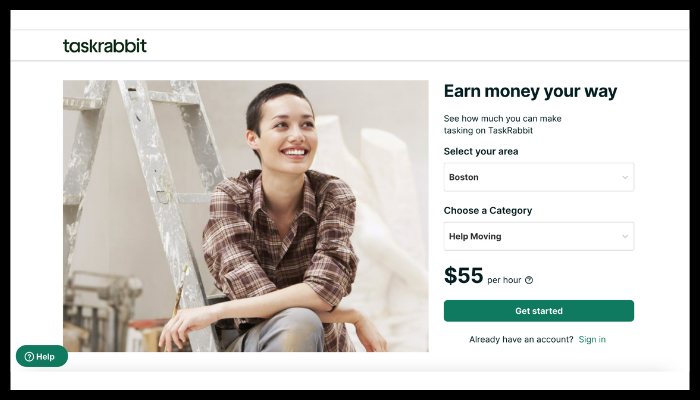The image size is (700, 400).
Task: Click the Select your area label
Action: pyautogui.click(x=481, y=151)
